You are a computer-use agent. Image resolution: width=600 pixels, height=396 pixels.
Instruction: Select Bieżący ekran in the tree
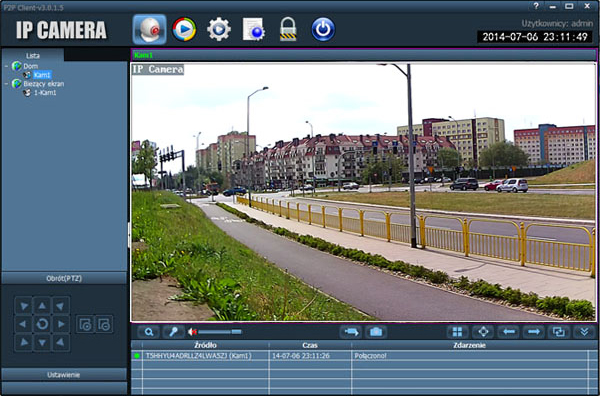point(44,84)
